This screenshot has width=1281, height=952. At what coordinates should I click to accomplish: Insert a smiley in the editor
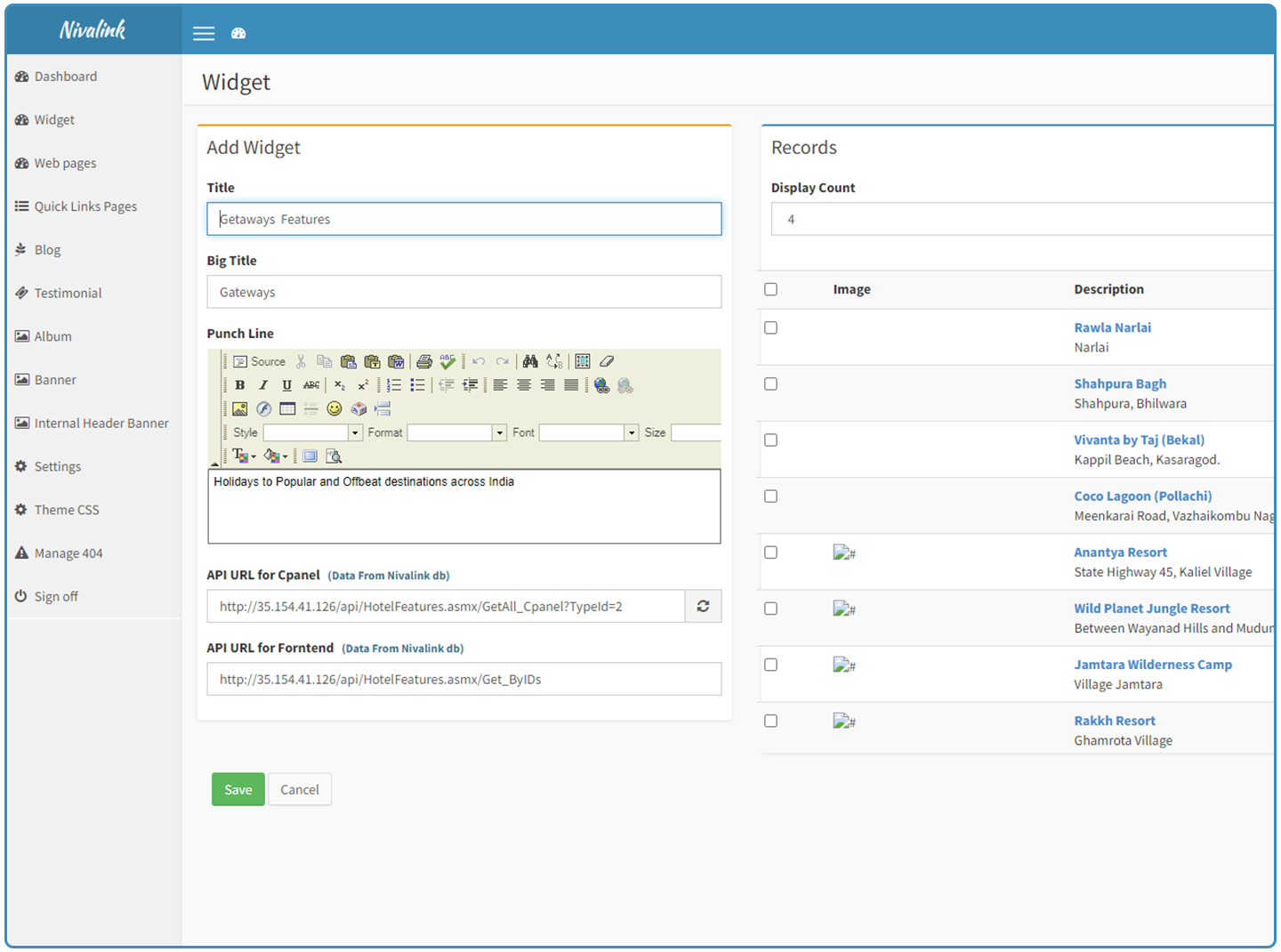pyautogui.click(x=334, y=408)
